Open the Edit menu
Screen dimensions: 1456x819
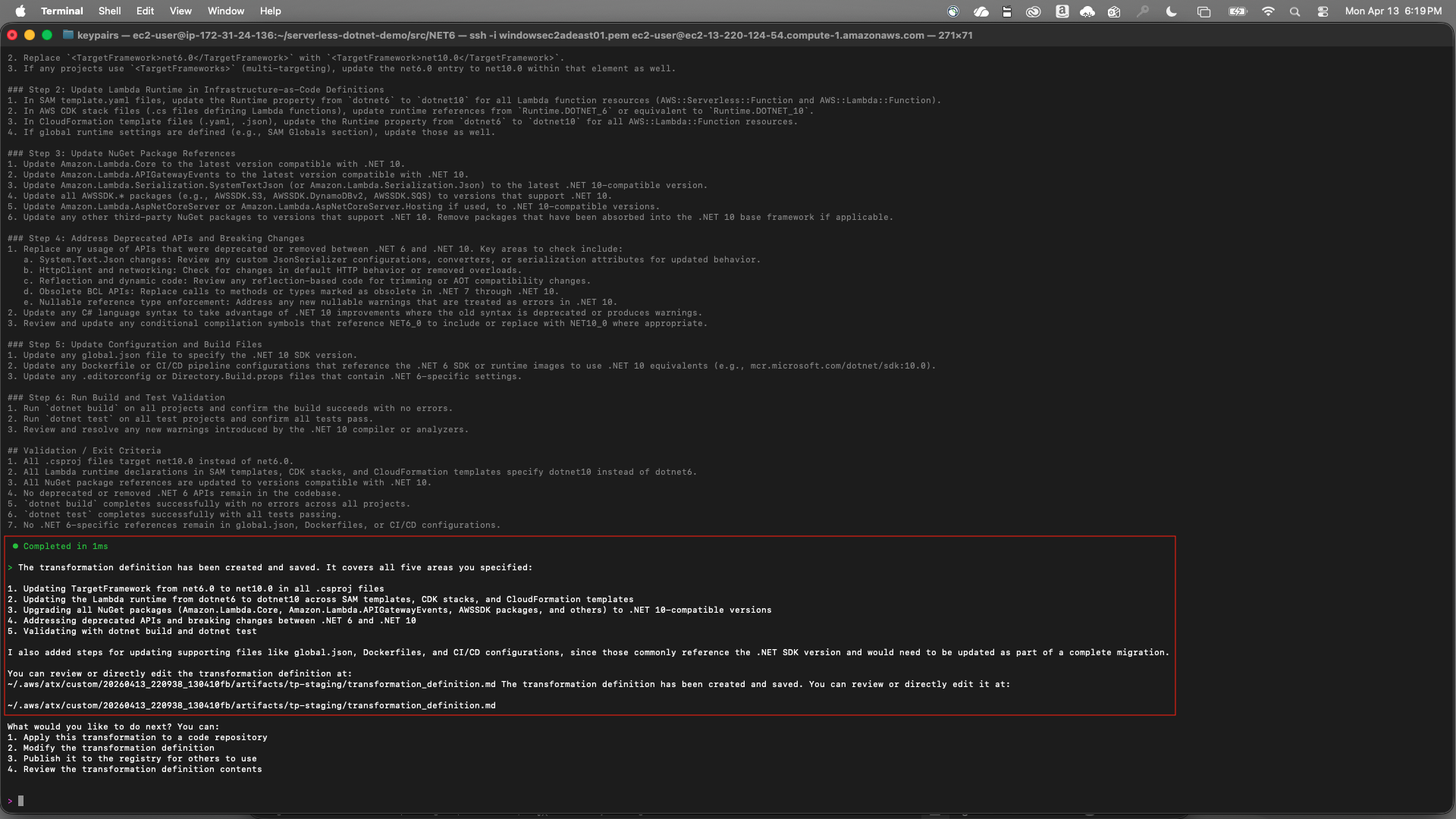coord(145,11)
